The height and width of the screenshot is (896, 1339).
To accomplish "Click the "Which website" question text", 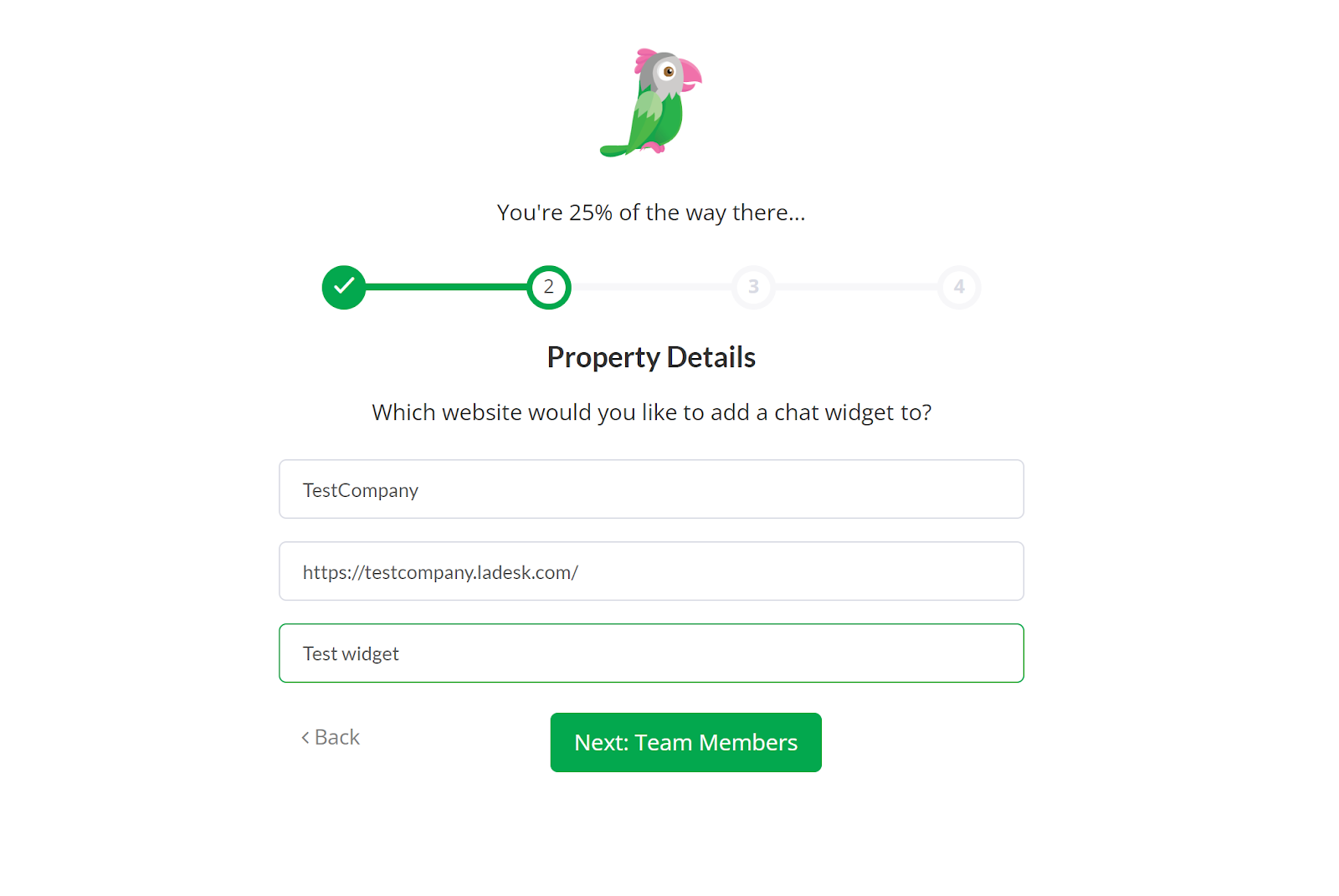I will pyautogui.click(x=651, y=412).
